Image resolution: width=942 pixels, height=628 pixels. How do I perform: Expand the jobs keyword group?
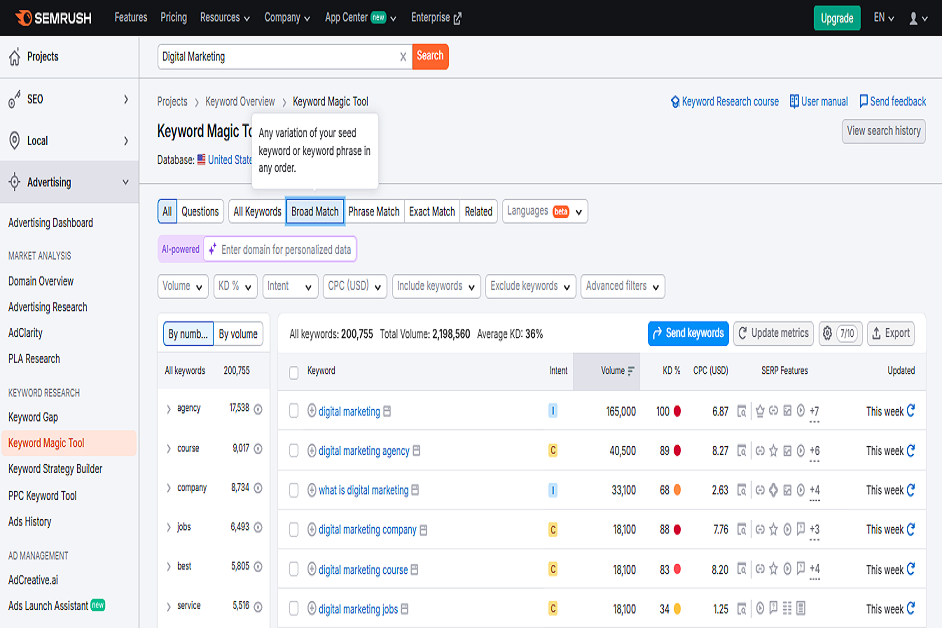pyautogui.click(x=168, y=528)
